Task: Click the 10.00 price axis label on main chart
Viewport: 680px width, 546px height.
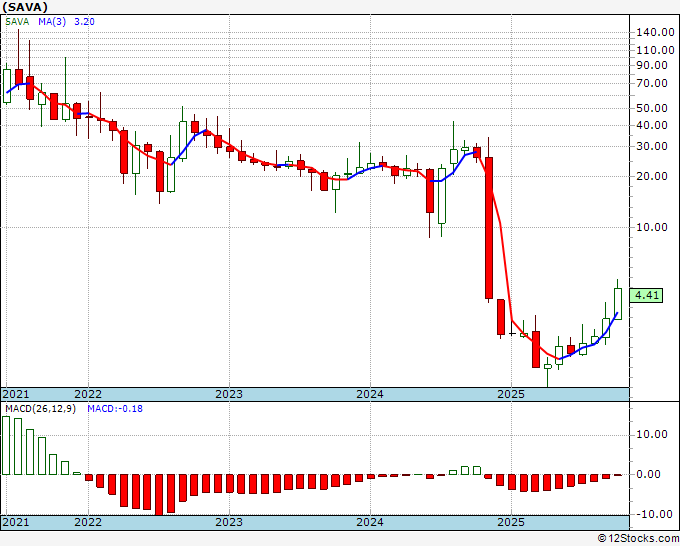Action: click(x=653, y=227)
